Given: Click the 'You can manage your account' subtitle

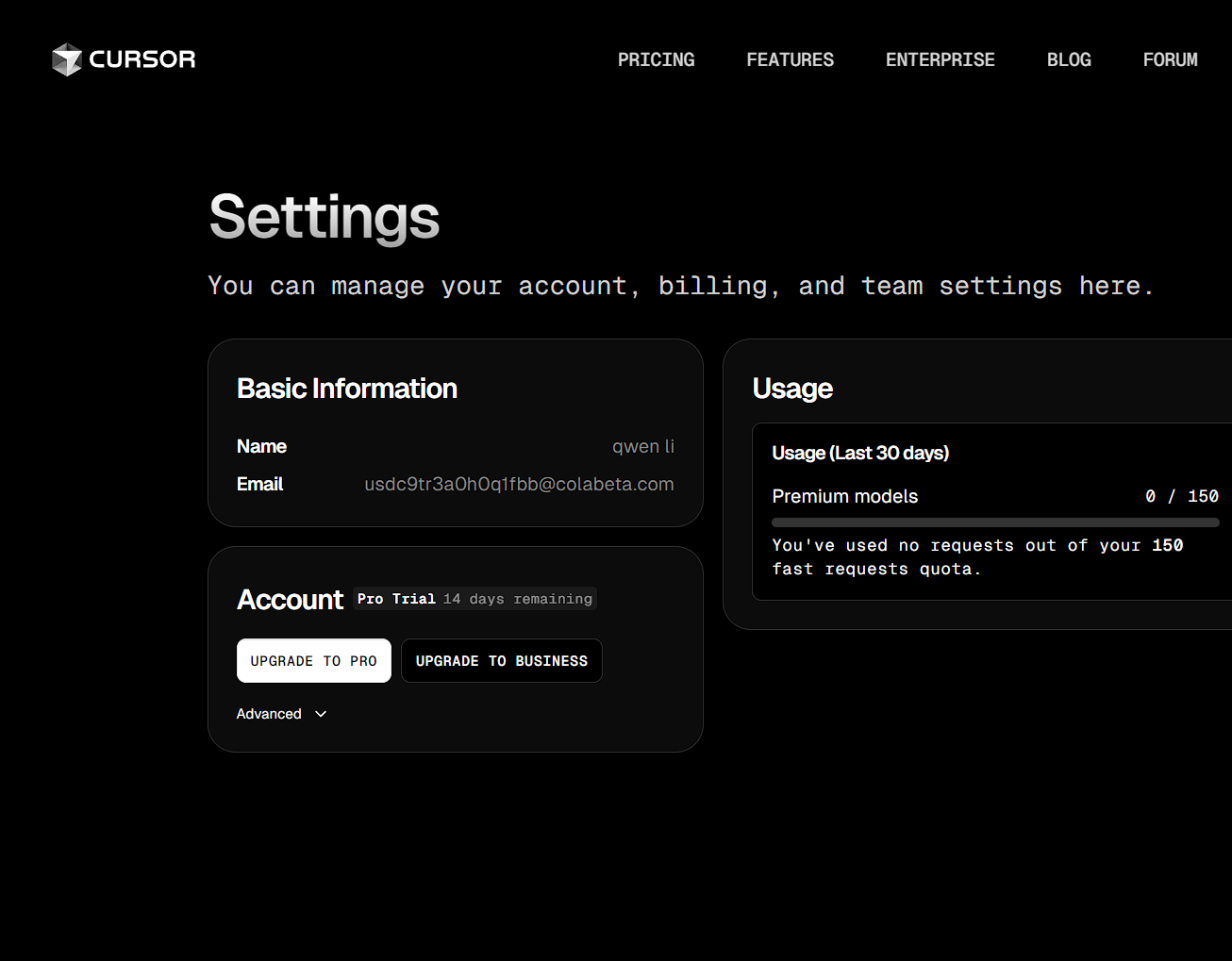Looking at the screenshot, I should [x=681, y=286].
